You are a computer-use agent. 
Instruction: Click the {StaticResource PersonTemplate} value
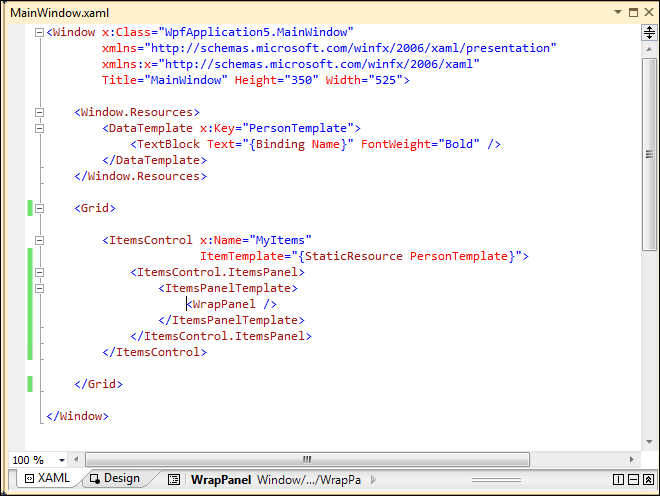point(407,256)
